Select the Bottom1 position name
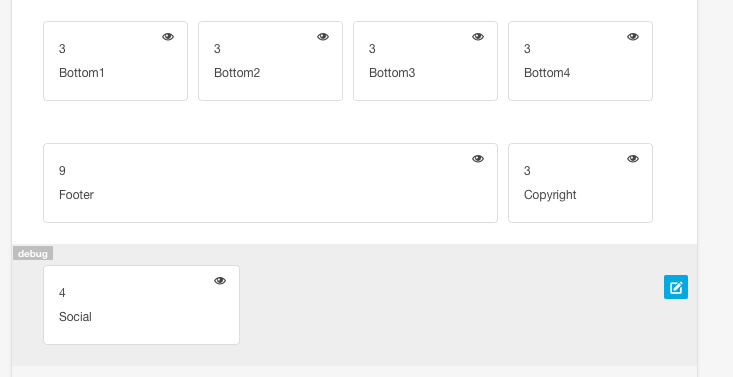 tap(82, 73)
